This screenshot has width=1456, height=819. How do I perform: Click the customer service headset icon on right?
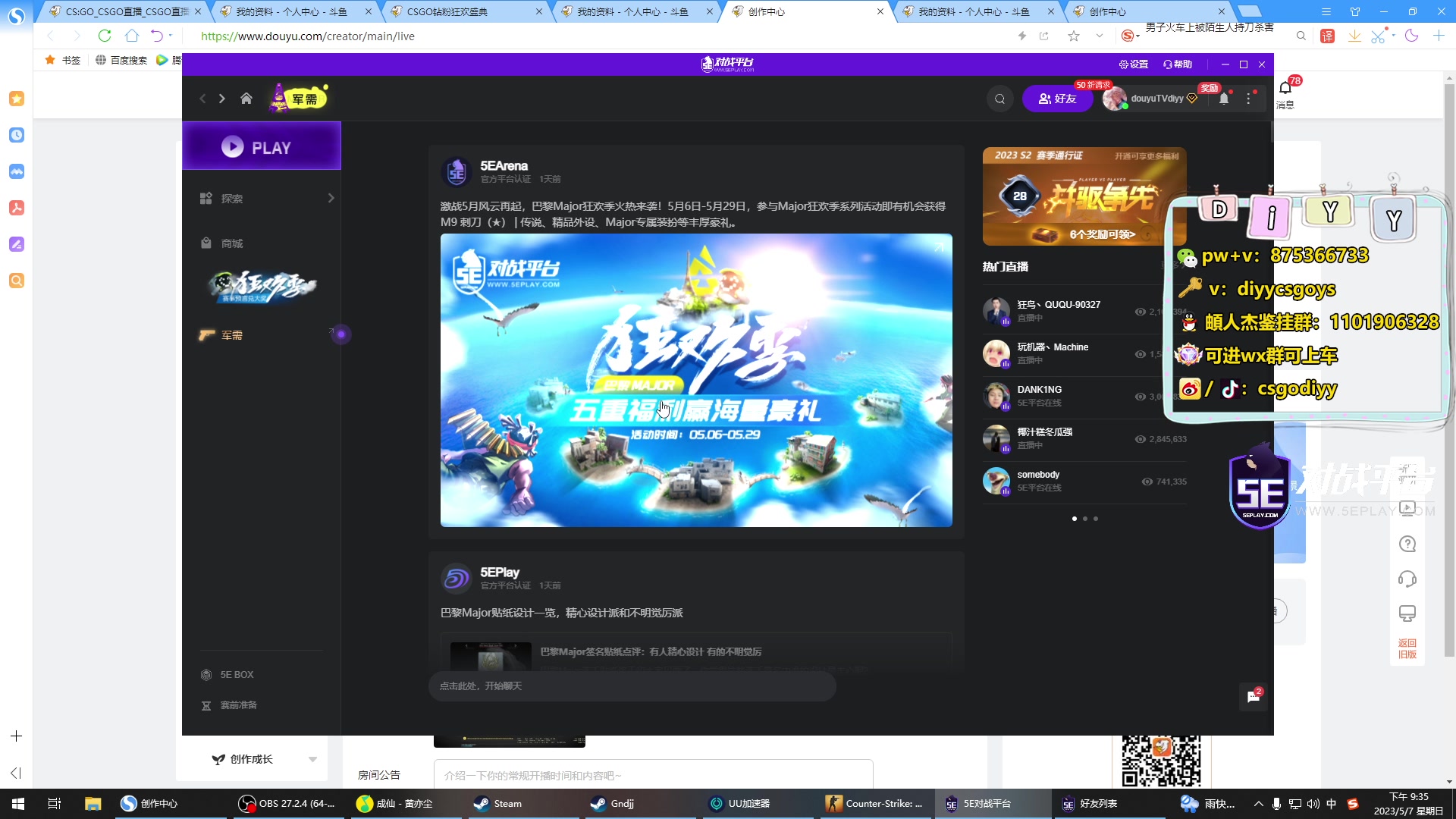click(1407, 579)
